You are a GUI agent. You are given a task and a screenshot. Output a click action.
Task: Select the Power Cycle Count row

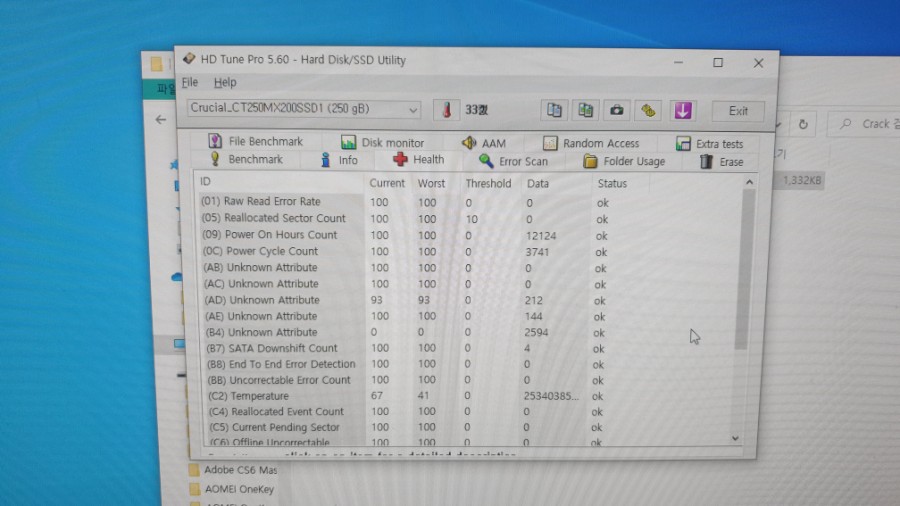pos(470,251)
